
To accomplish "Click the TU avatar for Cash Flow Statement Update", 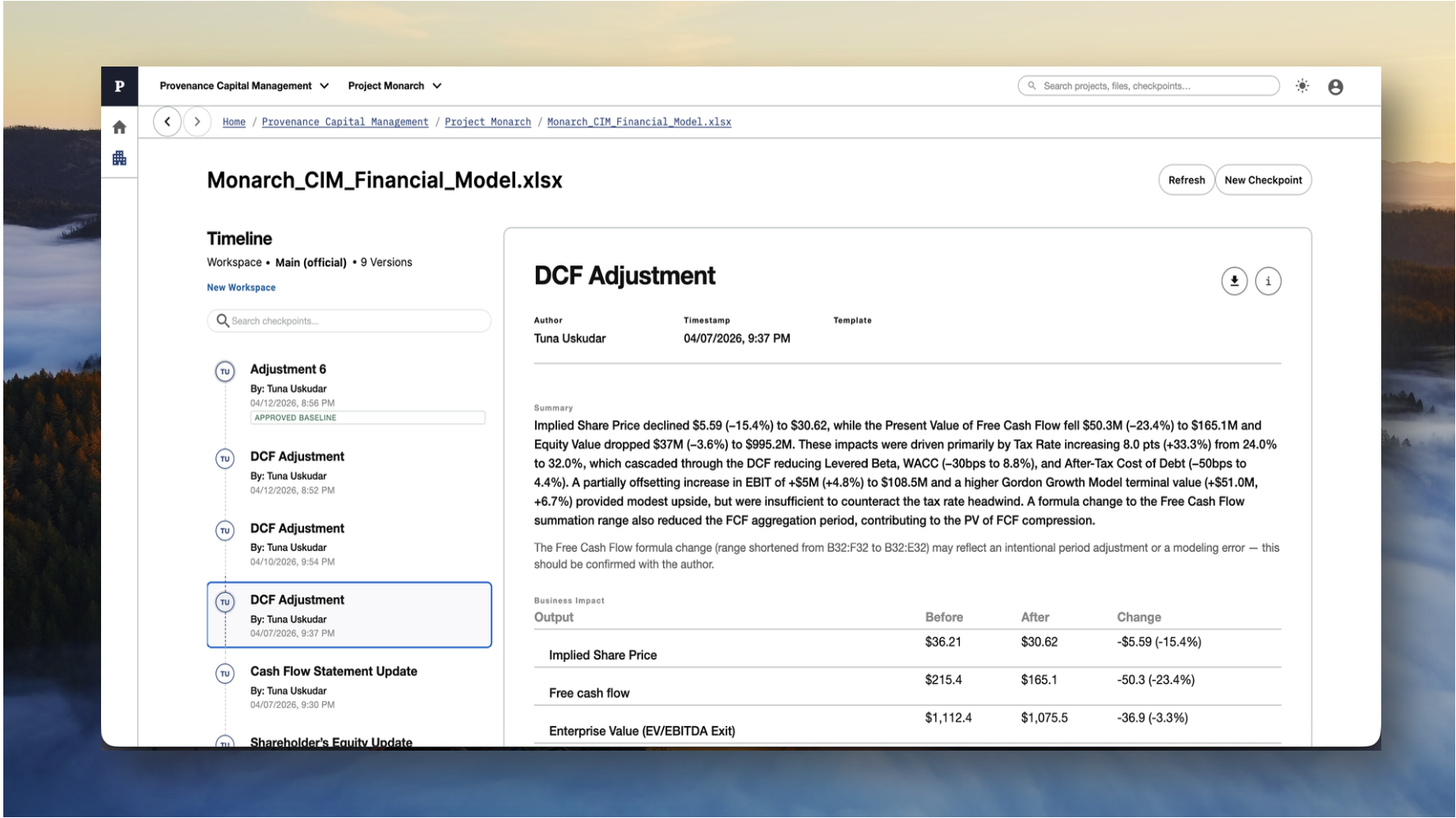I will pyautogui.click(x=225, y=673).
